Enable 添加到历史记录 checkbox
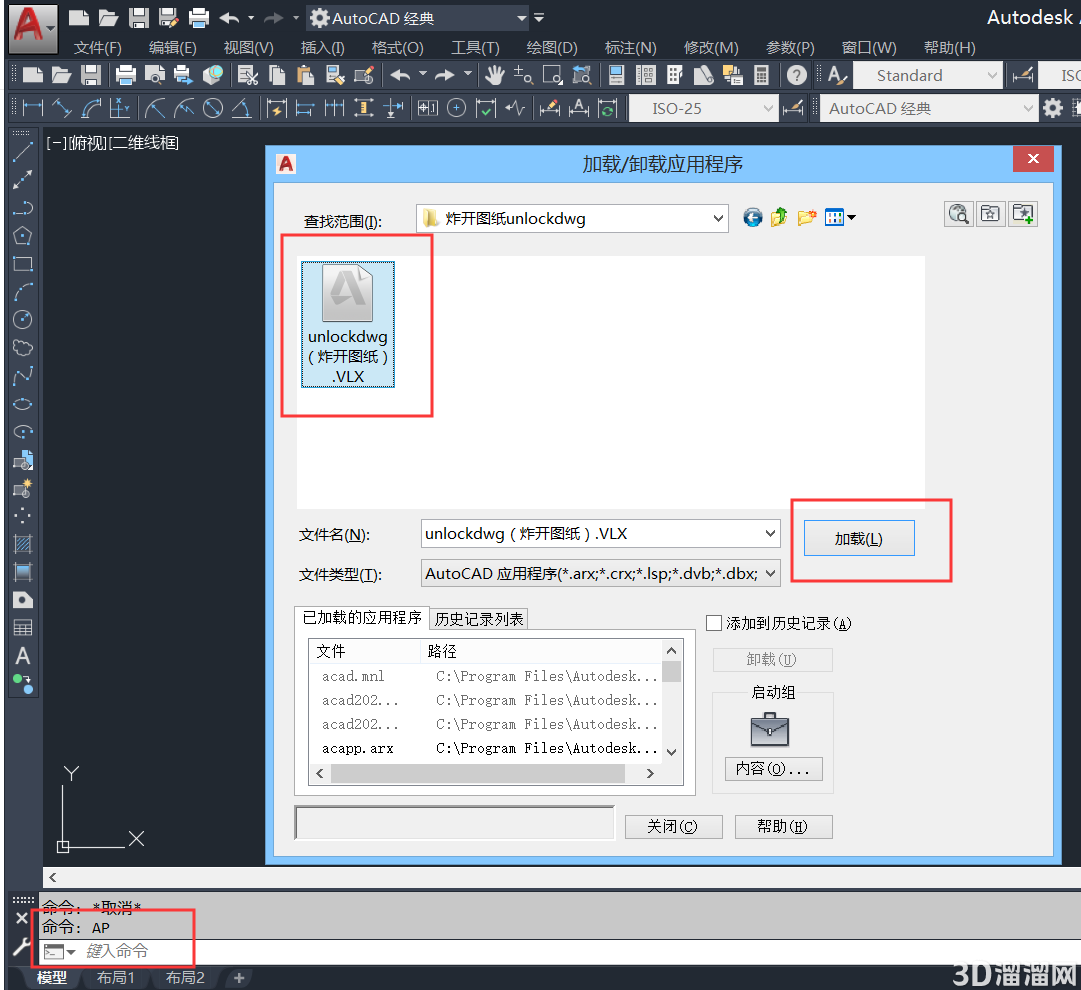Screen dimensions: 1081x990 714,623
